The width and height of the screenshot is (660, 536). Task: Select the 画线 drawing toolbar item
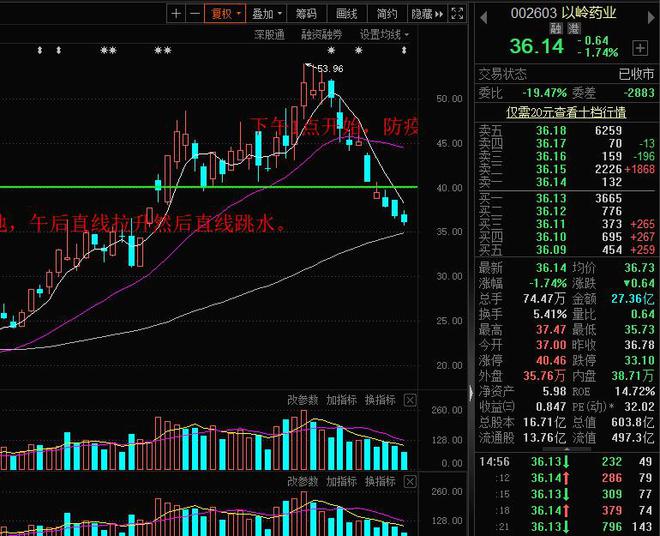pos(346,14)
